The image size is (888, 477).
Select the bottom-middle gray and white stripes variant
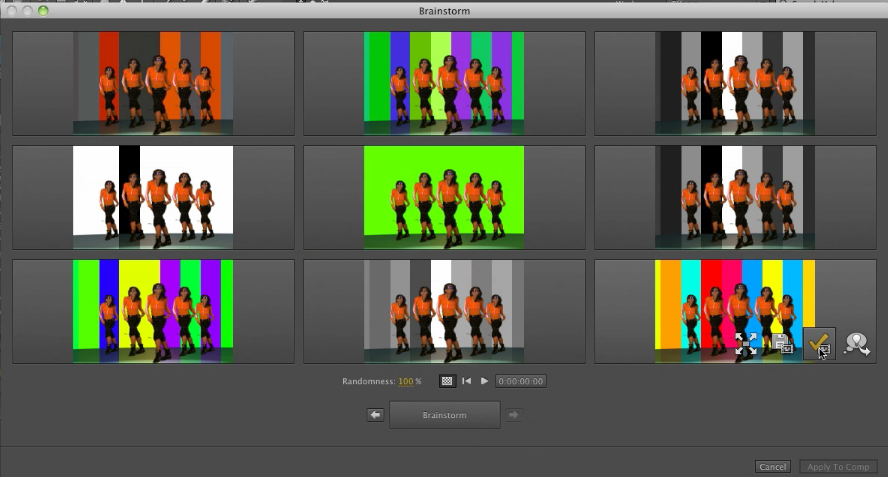[444, 312]
